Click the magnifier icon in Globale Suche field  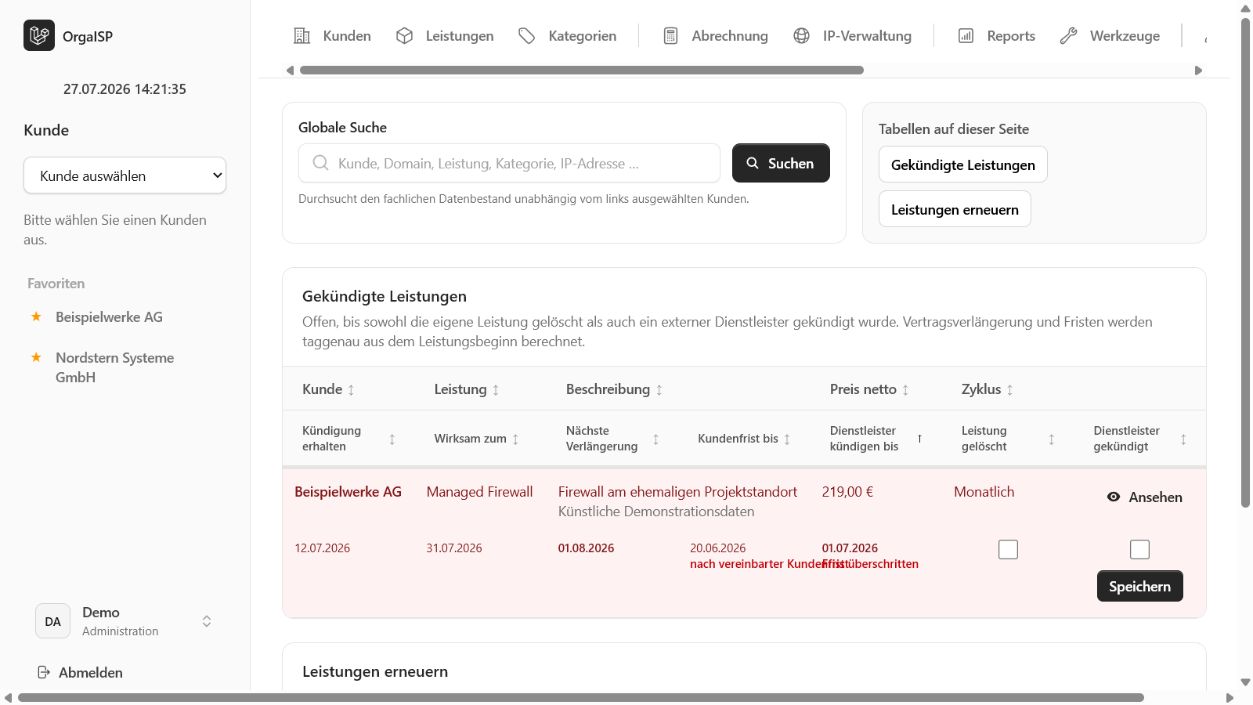(x=321, y=163)
